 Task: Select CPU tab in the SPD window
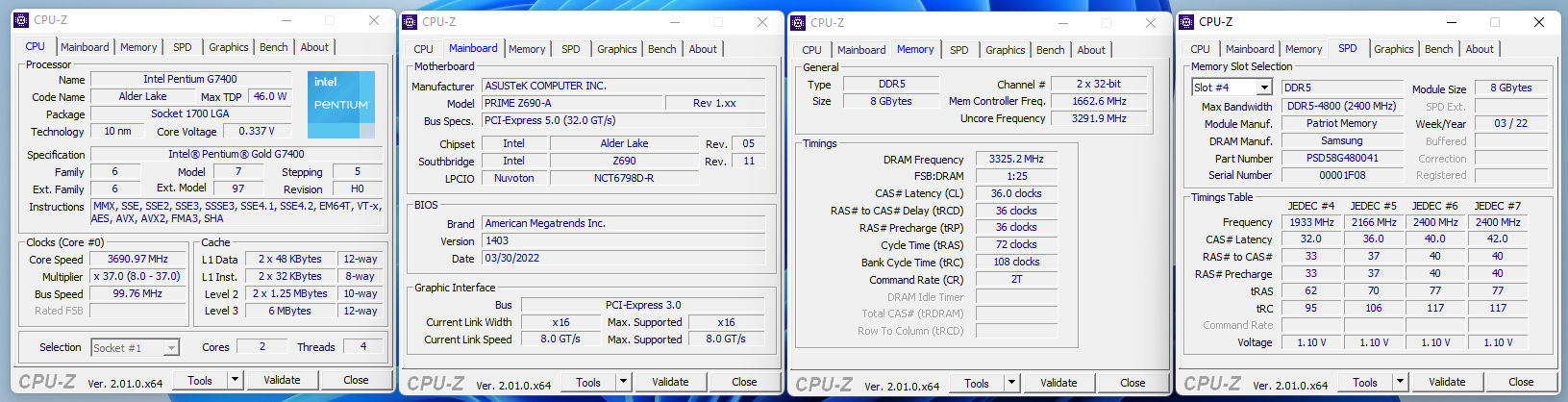[x=1201, y=49]
